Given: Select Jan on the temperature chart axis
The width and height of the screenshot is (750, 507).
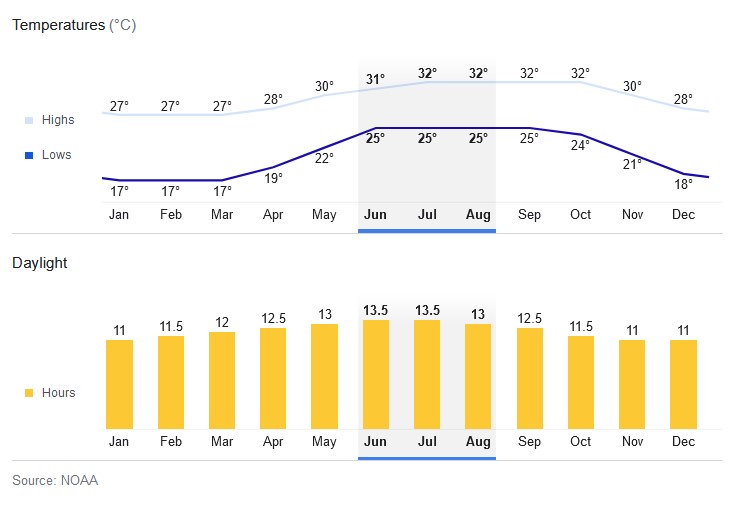Looking at the screenshot, I should point(118,214).
